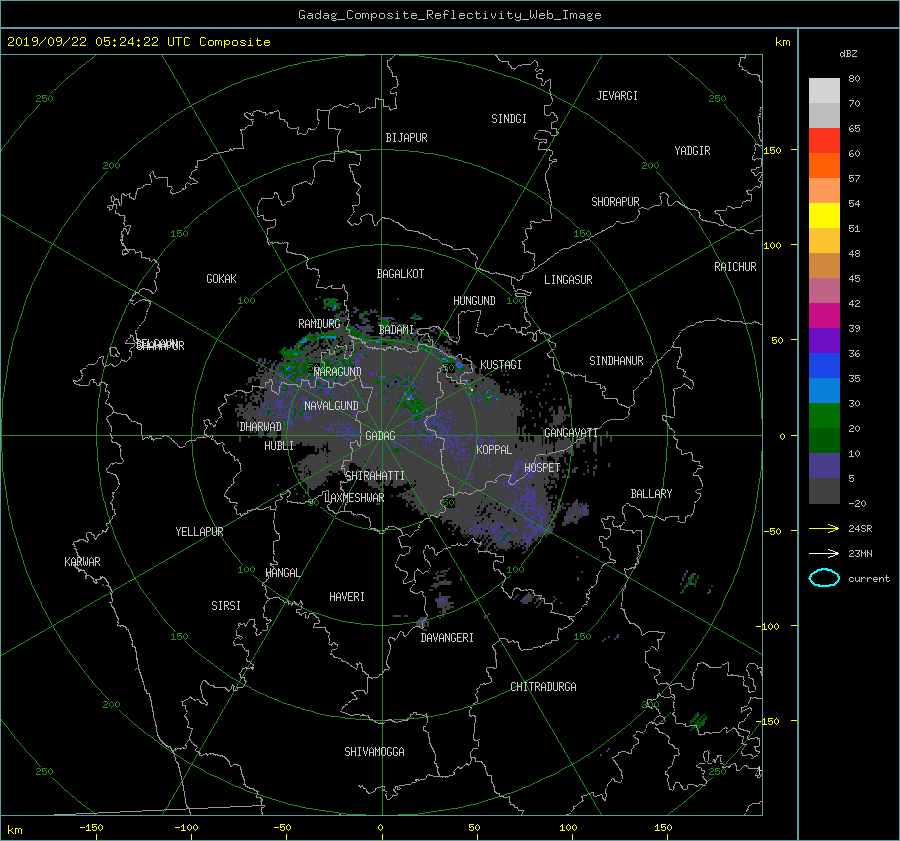Select the bright yellow 51-54 dBZ swatch

click(x=824, y=215)
